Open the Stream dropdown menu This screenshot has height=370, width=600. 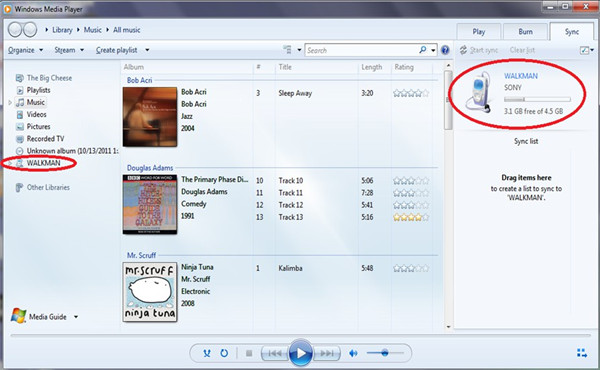[69, 50]
